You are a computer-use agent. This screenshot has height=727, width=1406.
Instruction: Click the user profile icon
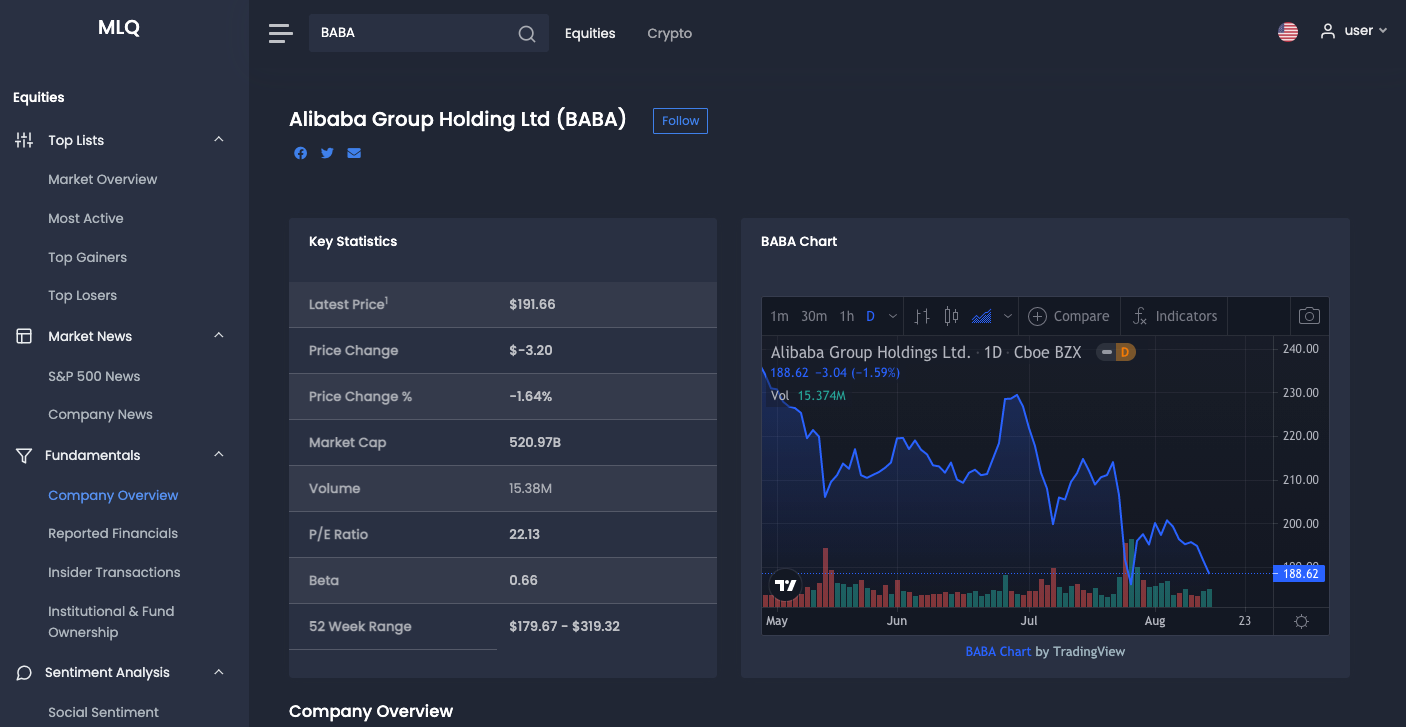1328,31
